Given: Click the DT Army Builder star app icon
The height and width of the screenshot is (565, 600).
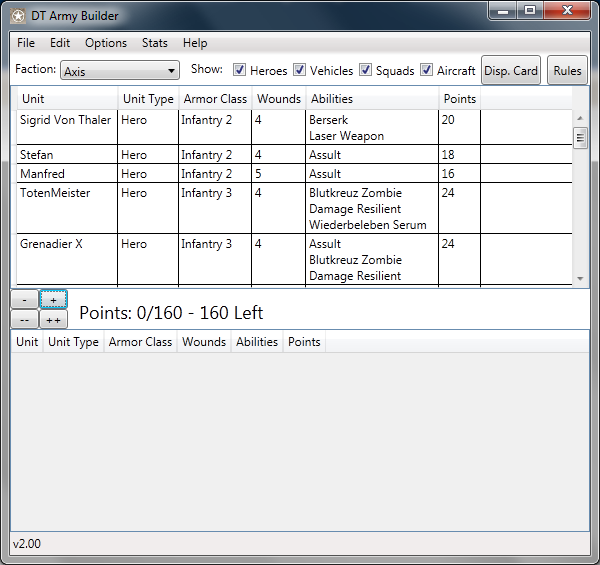Looking at the screenshot, I should [18, 16].
